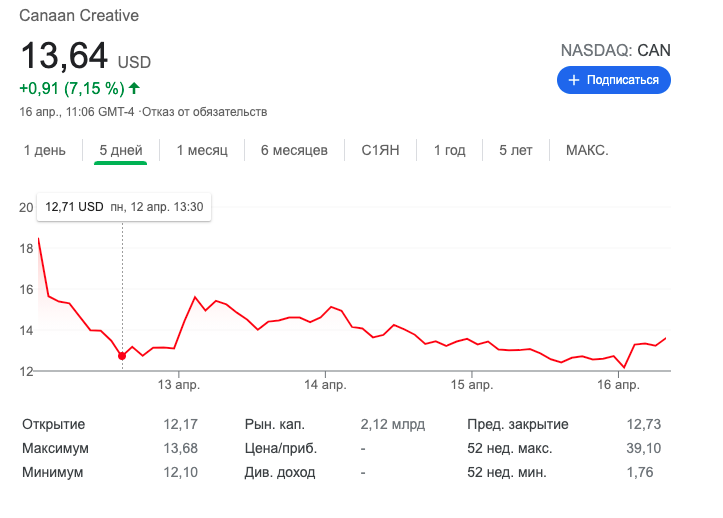Show the 6 месяцев chart view
The height and width of the screenshot is (518, 723).
tap(294, 150)
